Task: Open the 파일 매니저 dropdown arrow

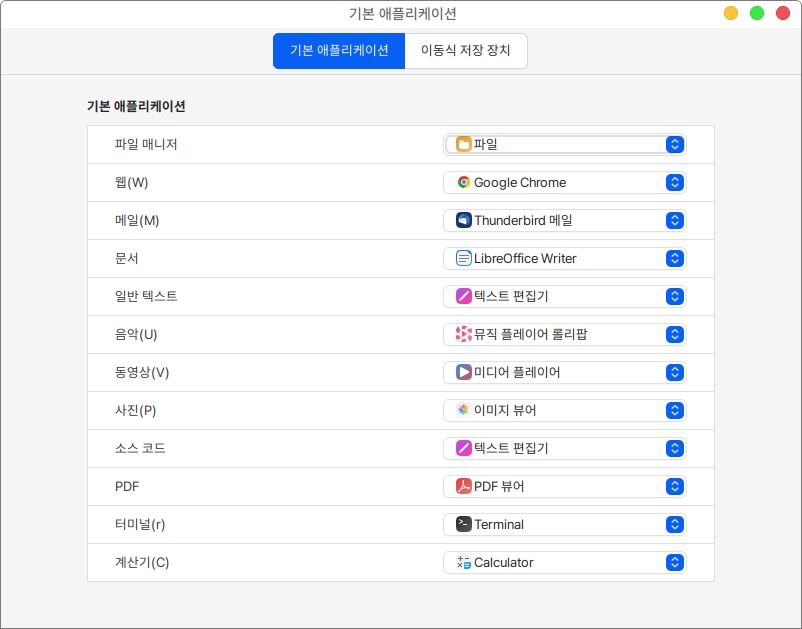Action: [675, 144]
